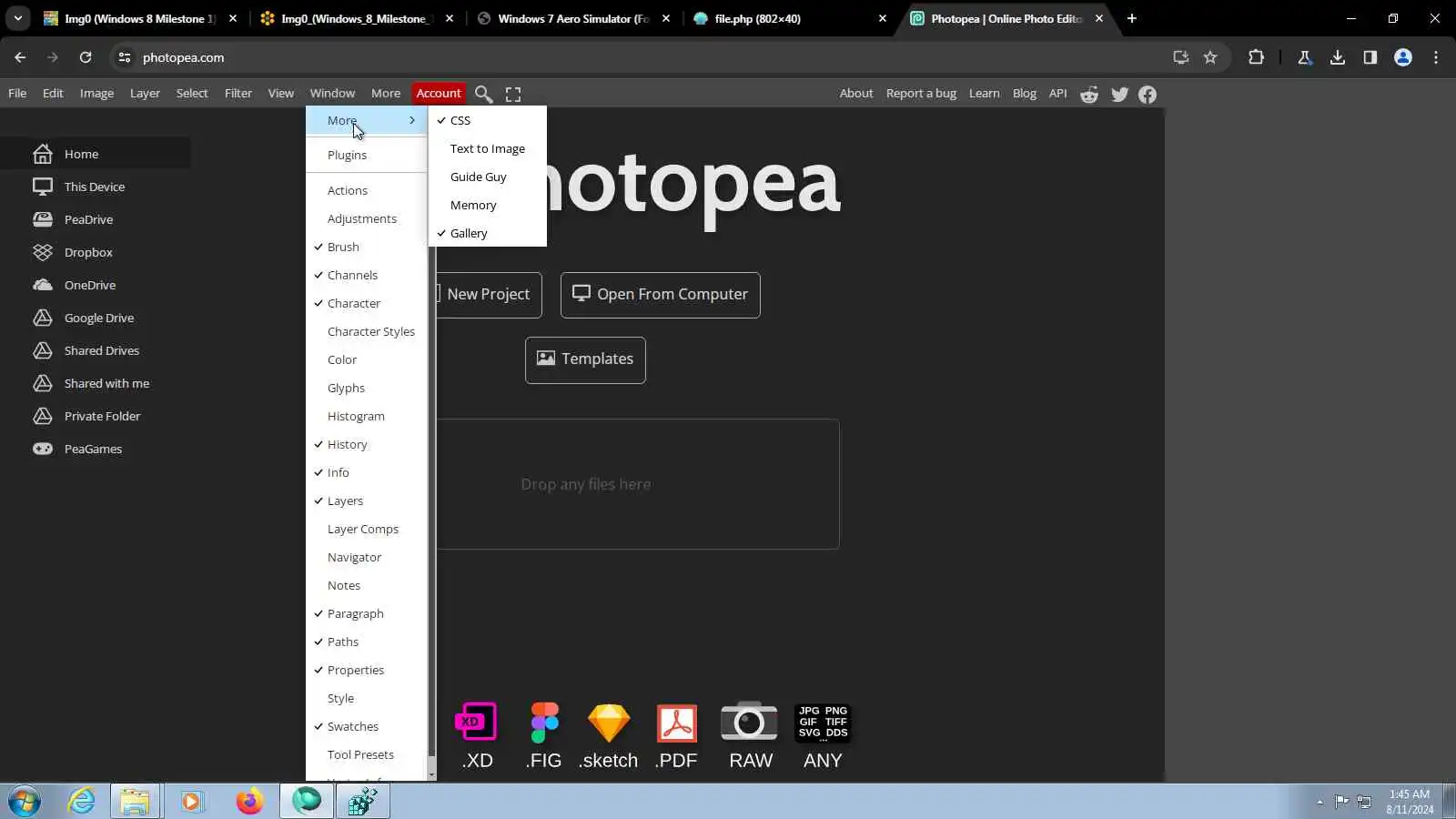Click the Windows Start orb
1456x819 pixels.
tap(25, 801)
